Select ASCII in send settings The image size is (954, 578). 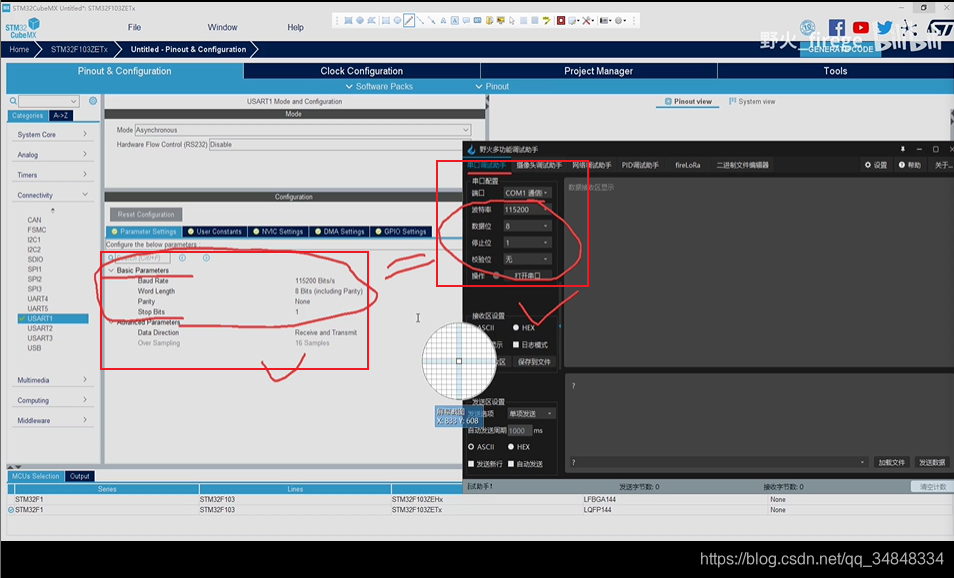tap(481, 447)
